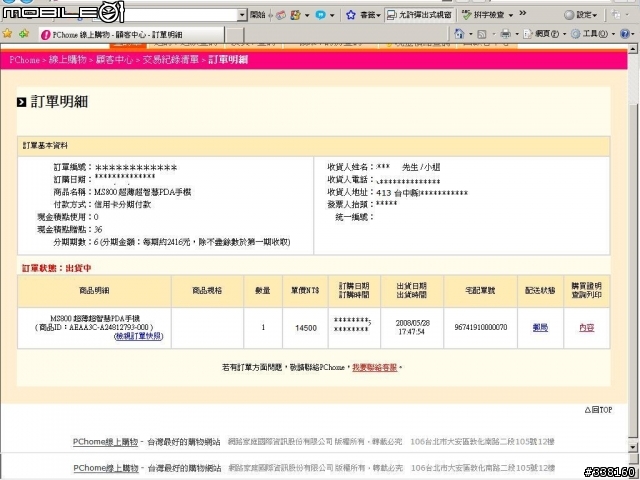Screen dimensions: 640x480
Task: Click the scrollbar down arrow
Action: tap(633, 447)
